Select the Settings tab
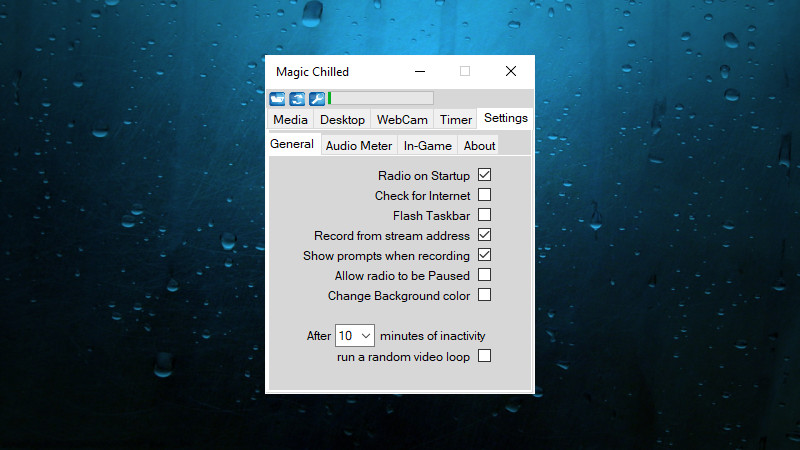The width and height of the screenshot is (800, 450). pyautogui.click(x=506, y=118)
